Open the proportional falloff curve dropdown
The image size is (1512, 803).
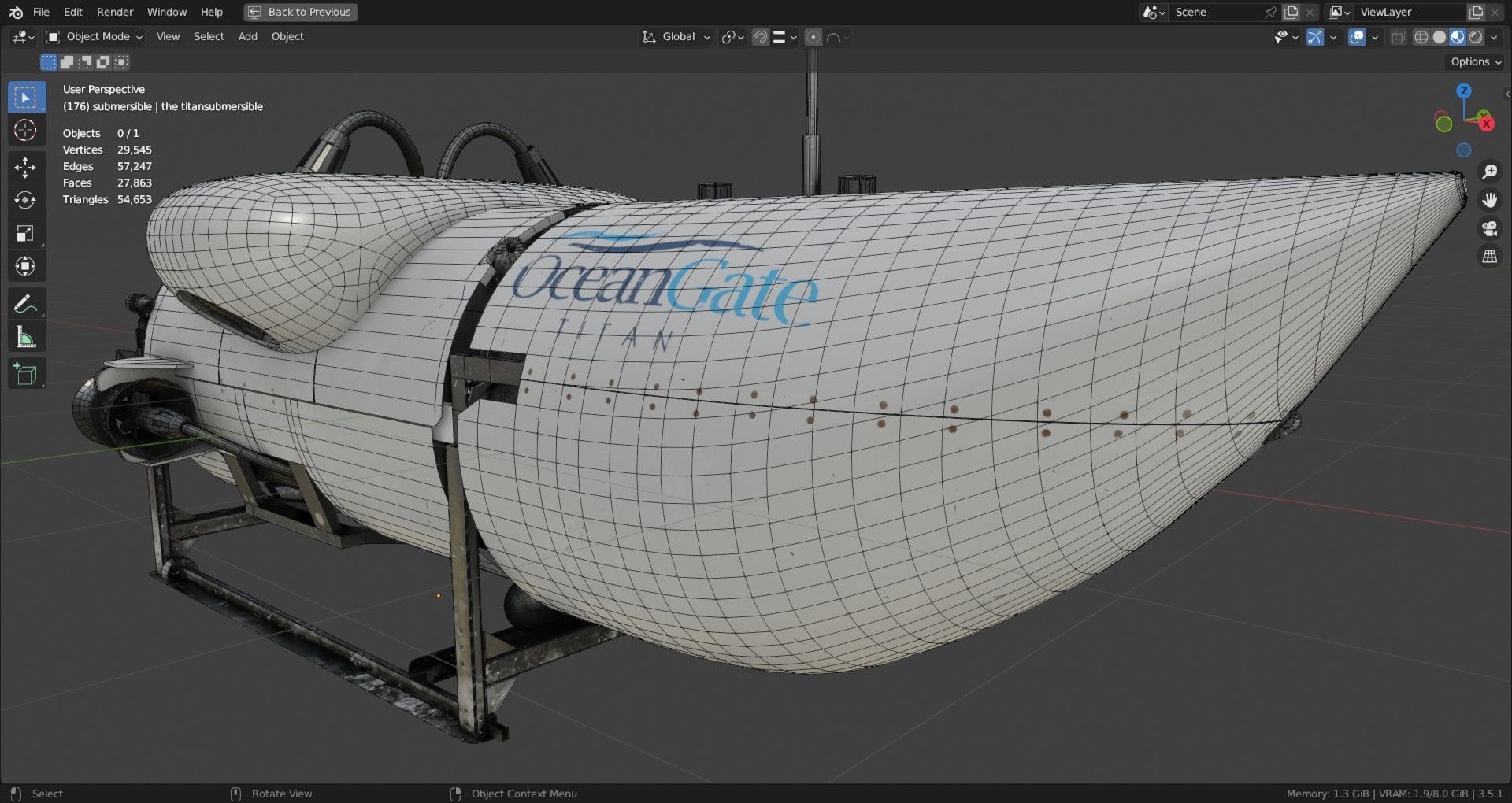pyautogui.click(x=838, y=37)
